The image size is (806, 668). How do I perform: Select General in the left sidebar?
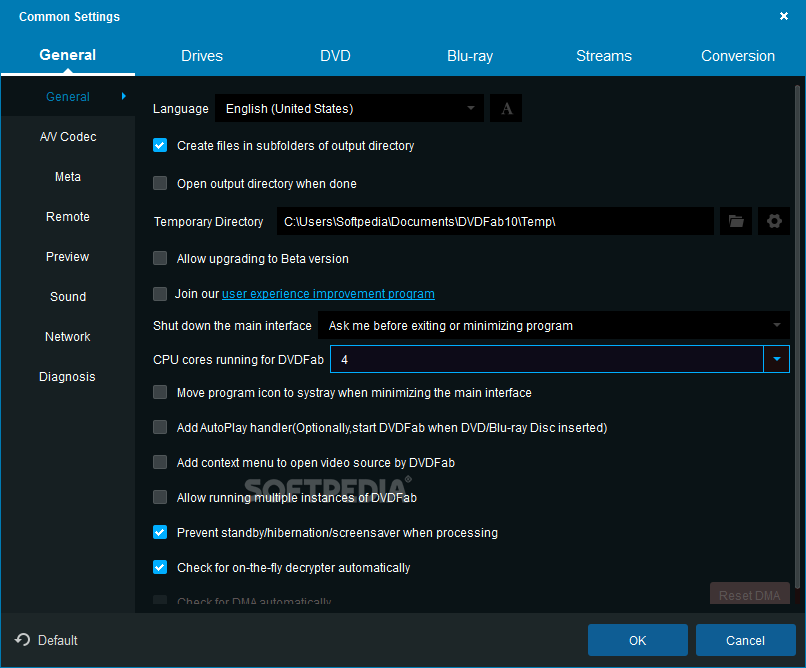tap(68, 97)
